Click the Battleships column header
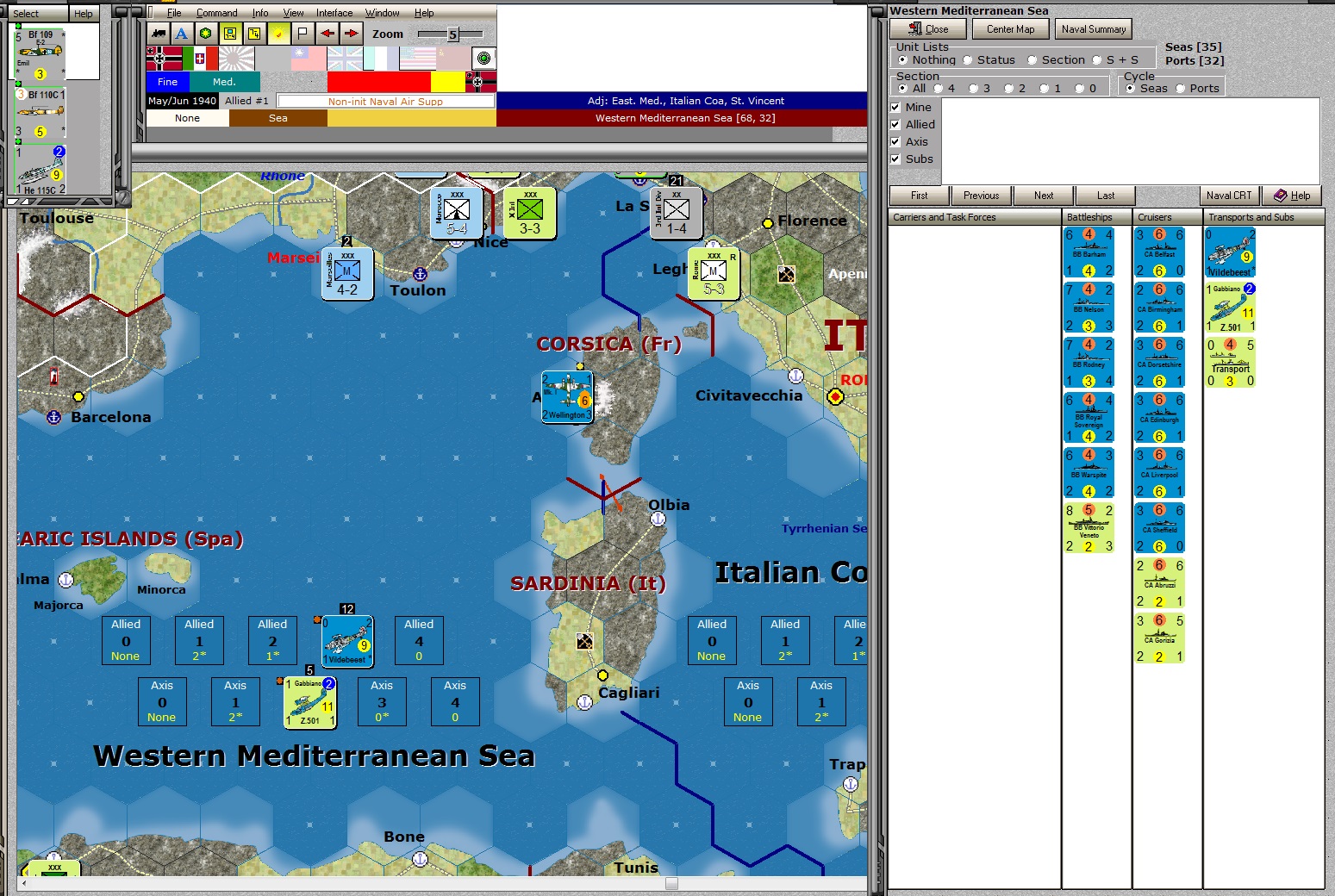The image size is (1335, 896). pyautogui.click(x=1096, y=217)
